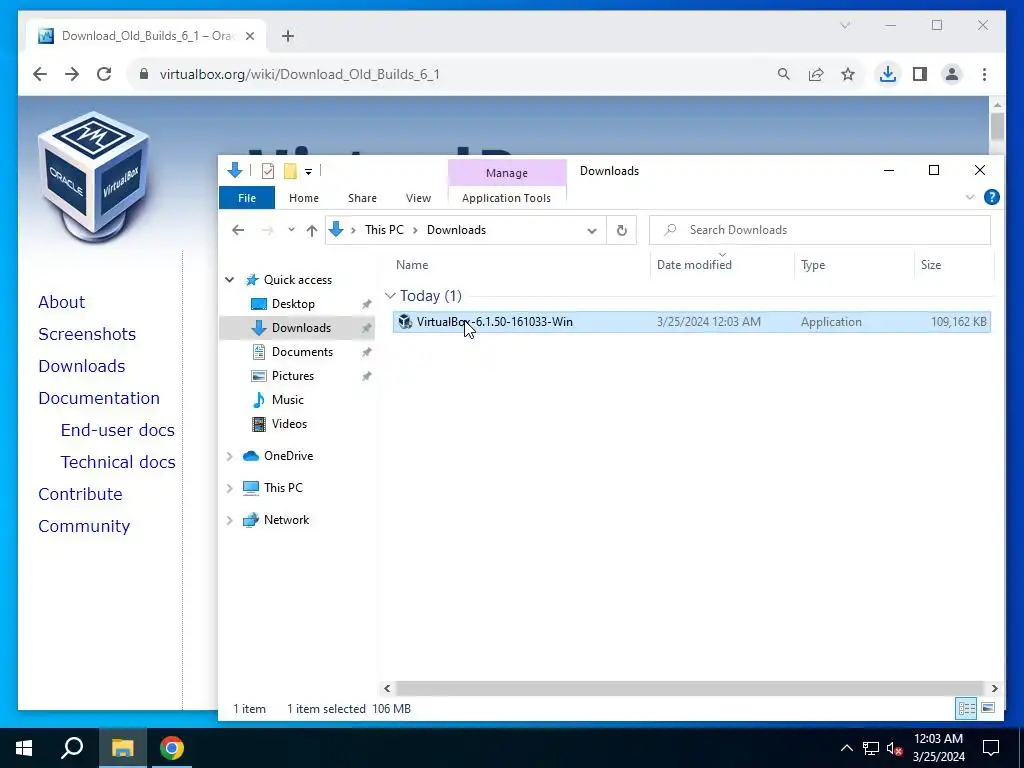The height and width of the screenshot is (768, 1024).
Task: Select VirtualBox-6.1.50-161033-Win file
Action: pos(692,322)
